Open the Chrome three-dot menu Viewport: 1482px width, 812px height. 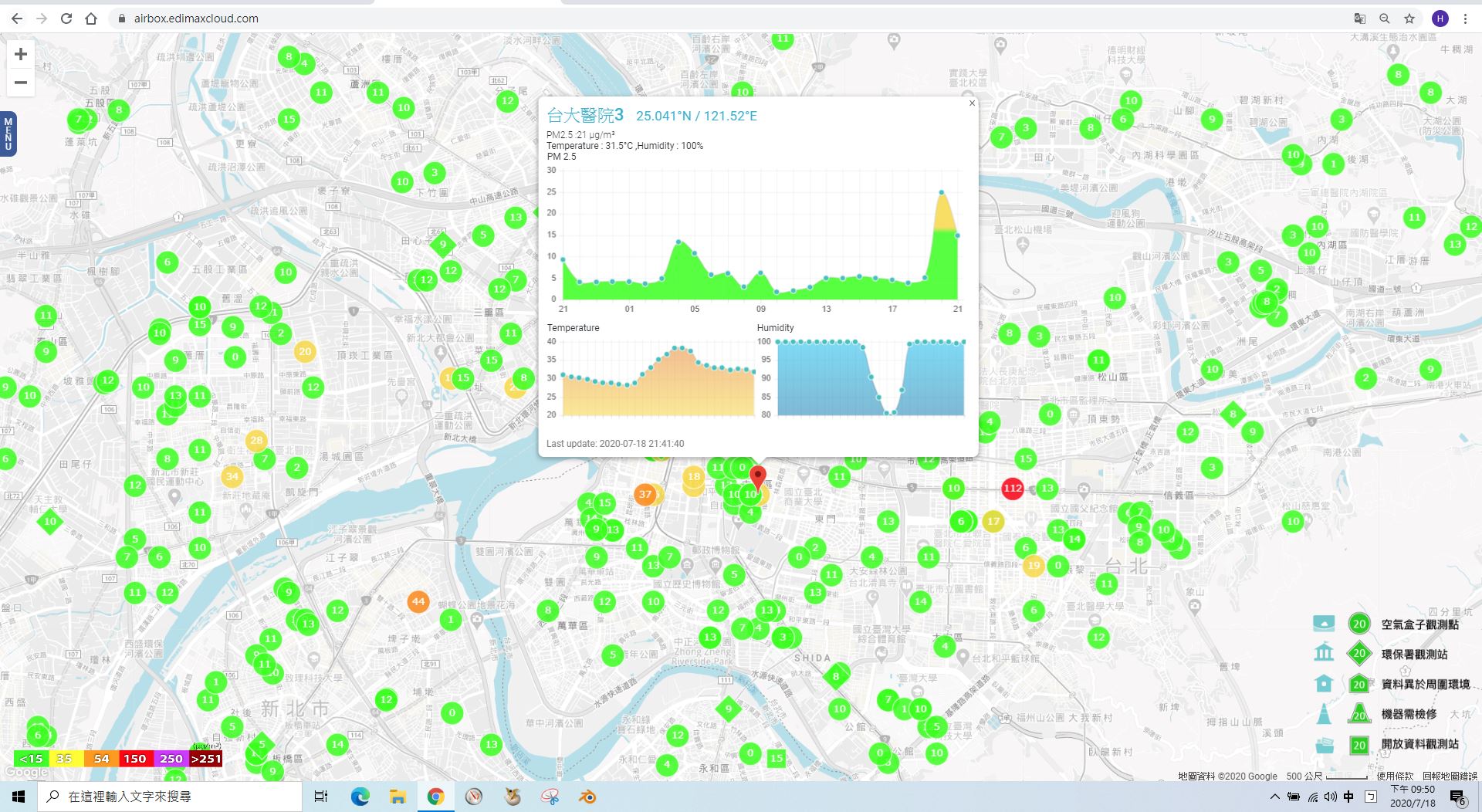pos(1465,19)
